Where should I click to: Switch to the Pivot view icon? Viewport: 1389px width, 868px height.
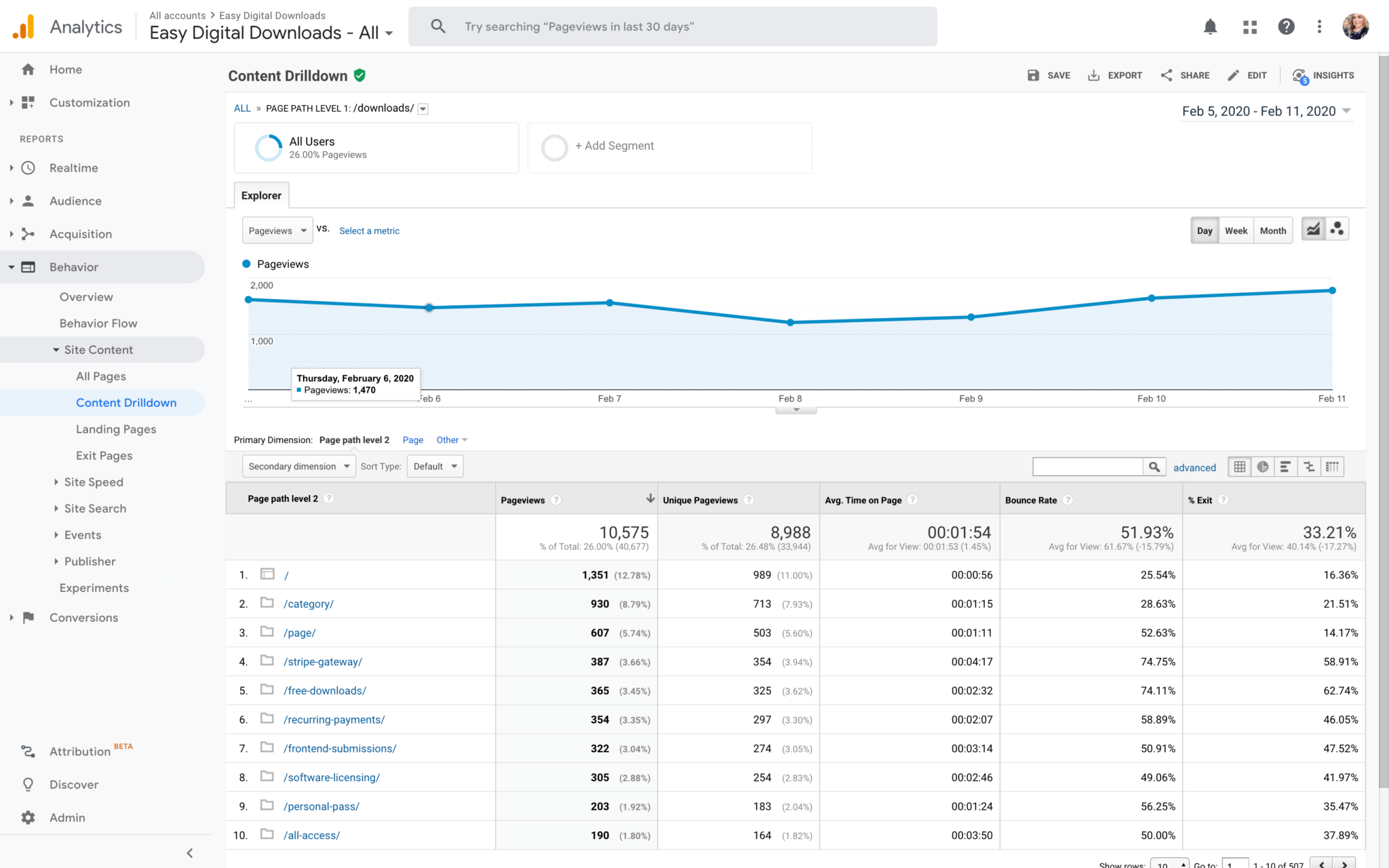(1332, 467)
